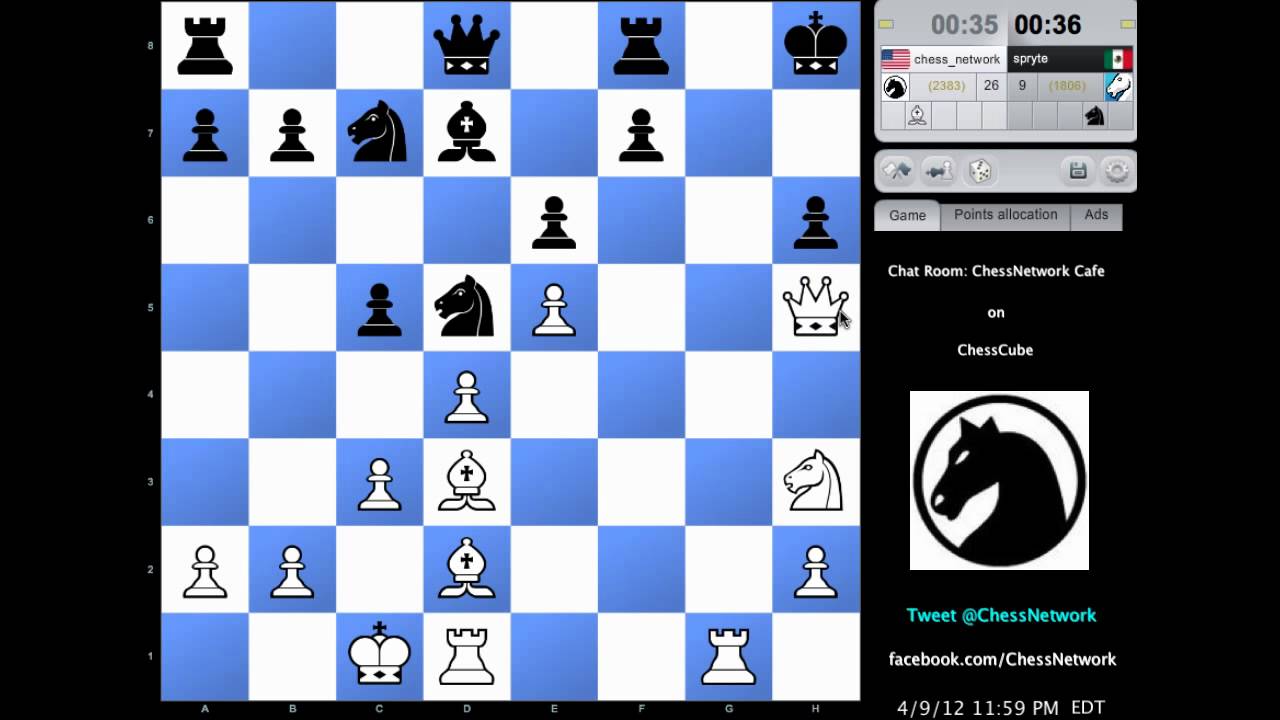This screenshot has width=1280, height=720.
Task: Click the captured white bishop icon
Action: click(x=917, y=116)
